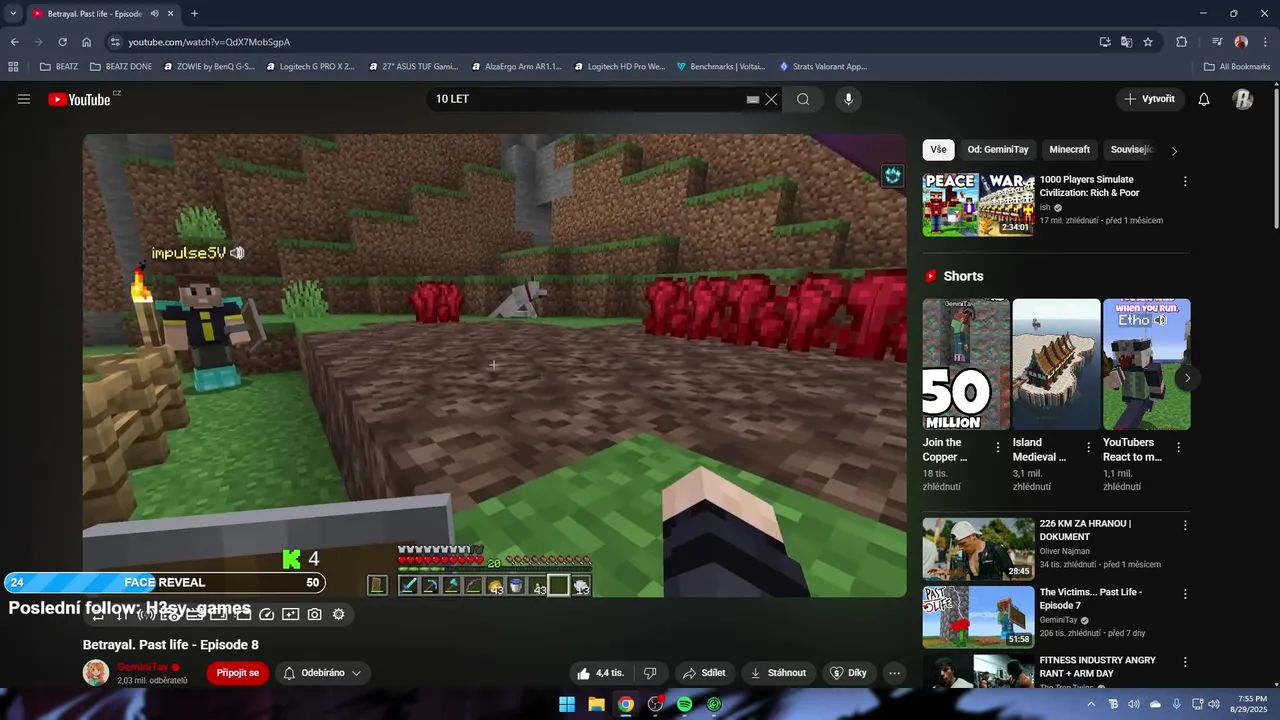Click the channel watermark icon in video
1280x720 pixels.
[x=892, y=176]
